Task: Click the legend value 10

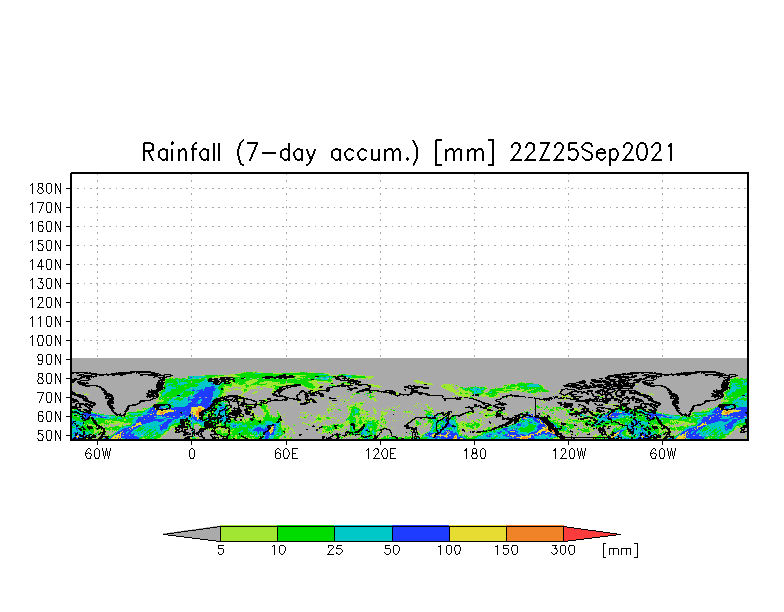Action: [x=278, y=550]
